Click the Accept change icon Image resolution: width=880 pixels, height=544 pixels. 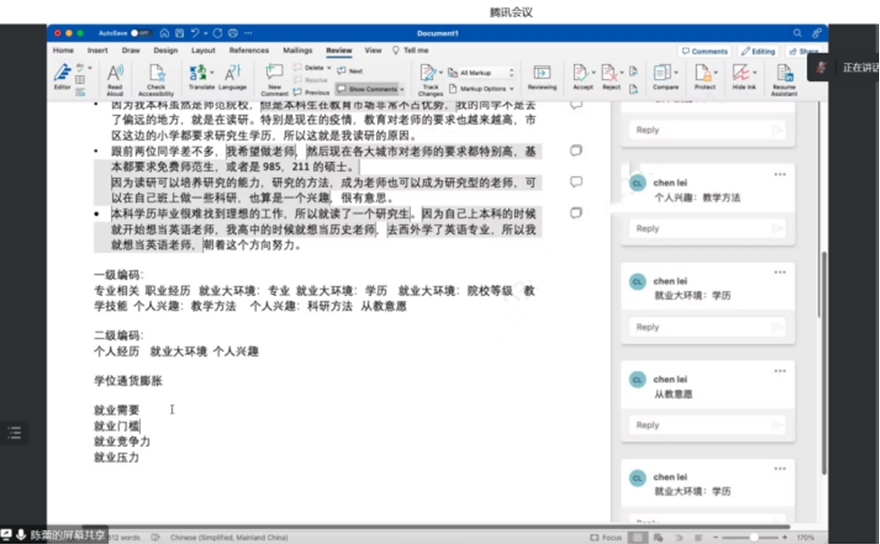(581, 73)
